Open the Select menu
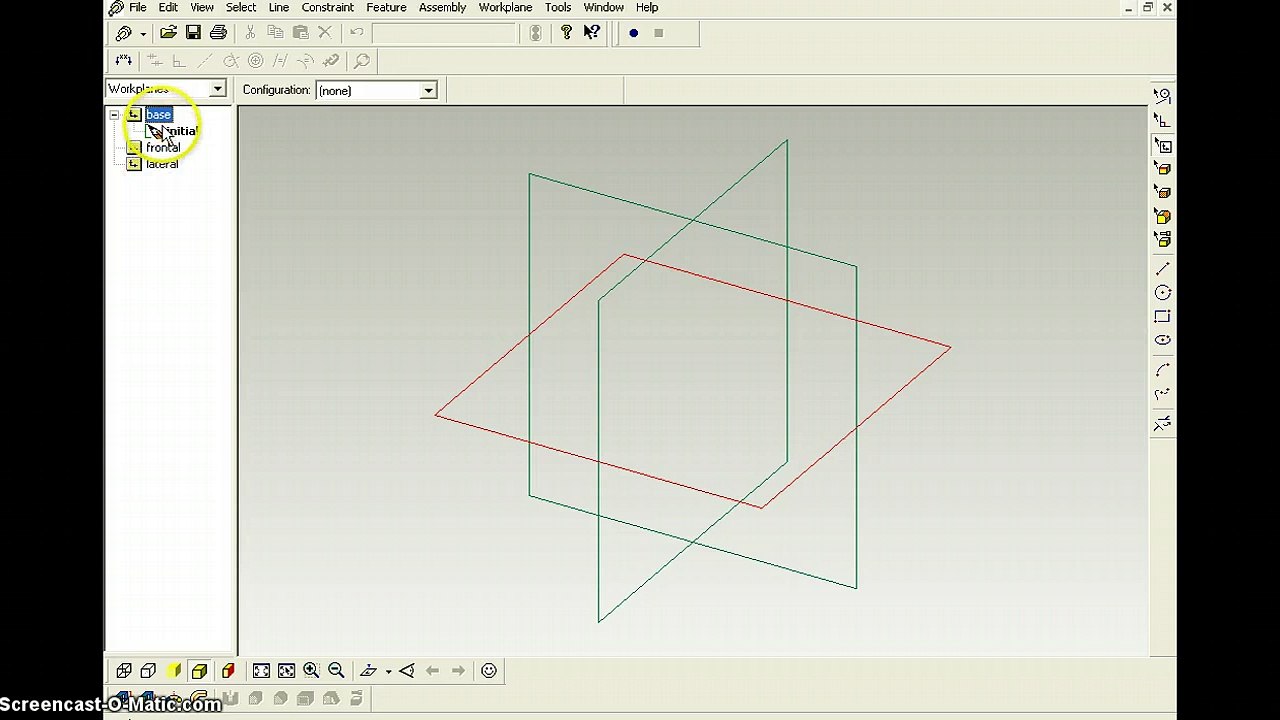Image resolution: width=1280 pixels, height=720 pixels. [240, 7]
